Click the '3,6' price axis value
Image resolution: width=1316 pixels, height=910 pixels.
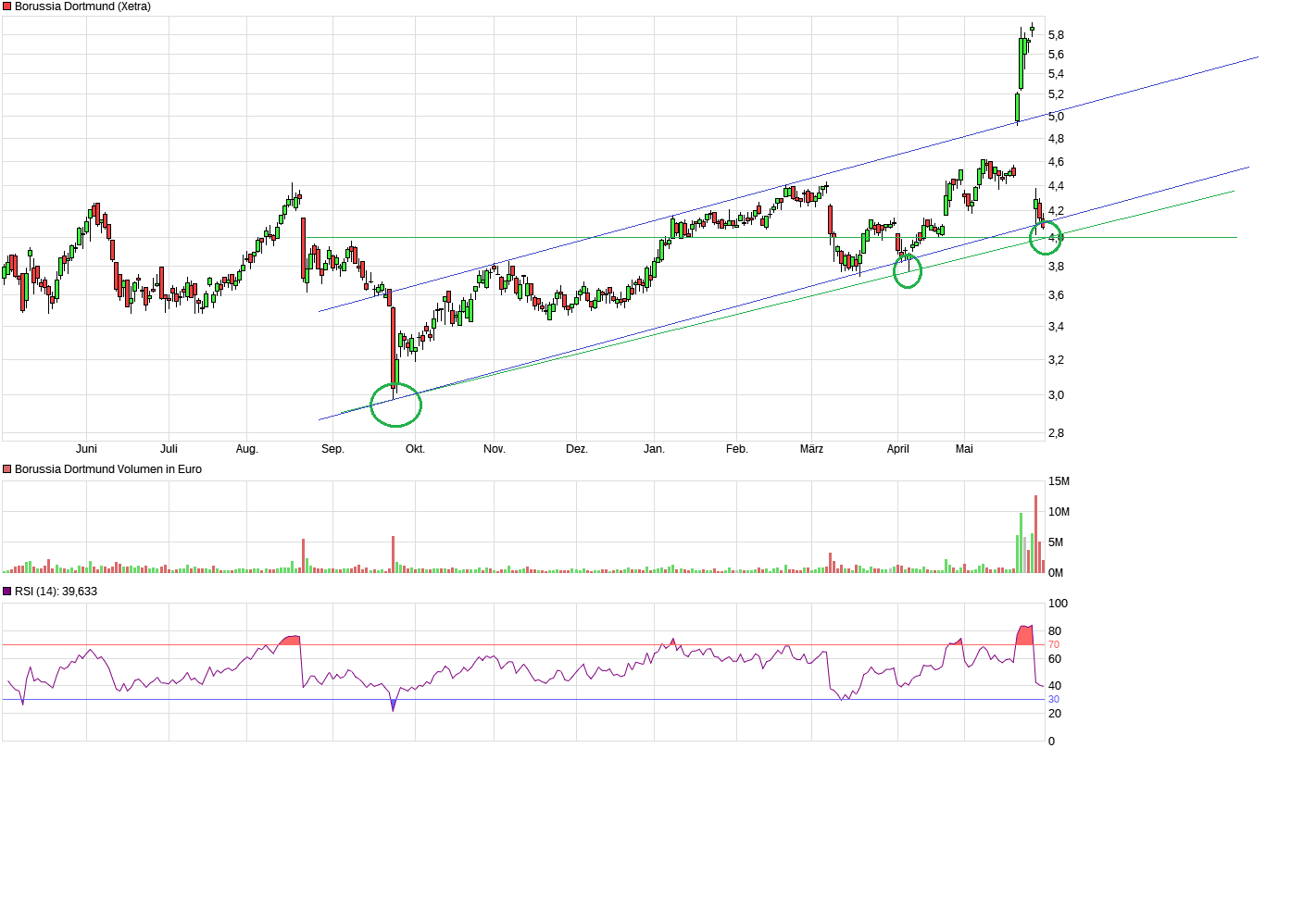[x=1056, y=295]
